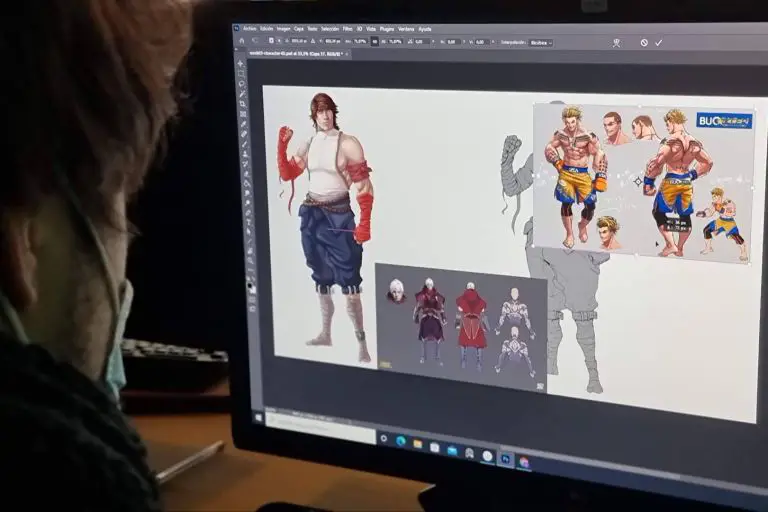Switch to warp mode icon in options bar
This screenshot has width=768, height=512.
(x=617, y=43)
